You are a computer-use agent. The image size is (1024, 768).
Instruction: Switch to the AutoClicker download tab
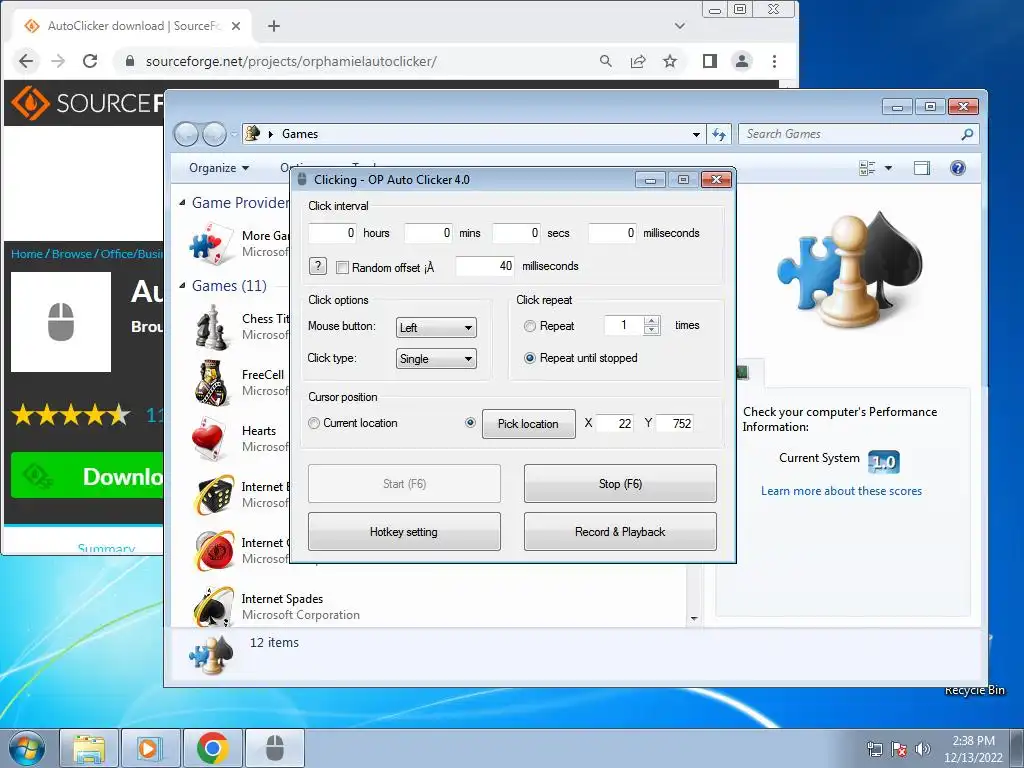131,26
